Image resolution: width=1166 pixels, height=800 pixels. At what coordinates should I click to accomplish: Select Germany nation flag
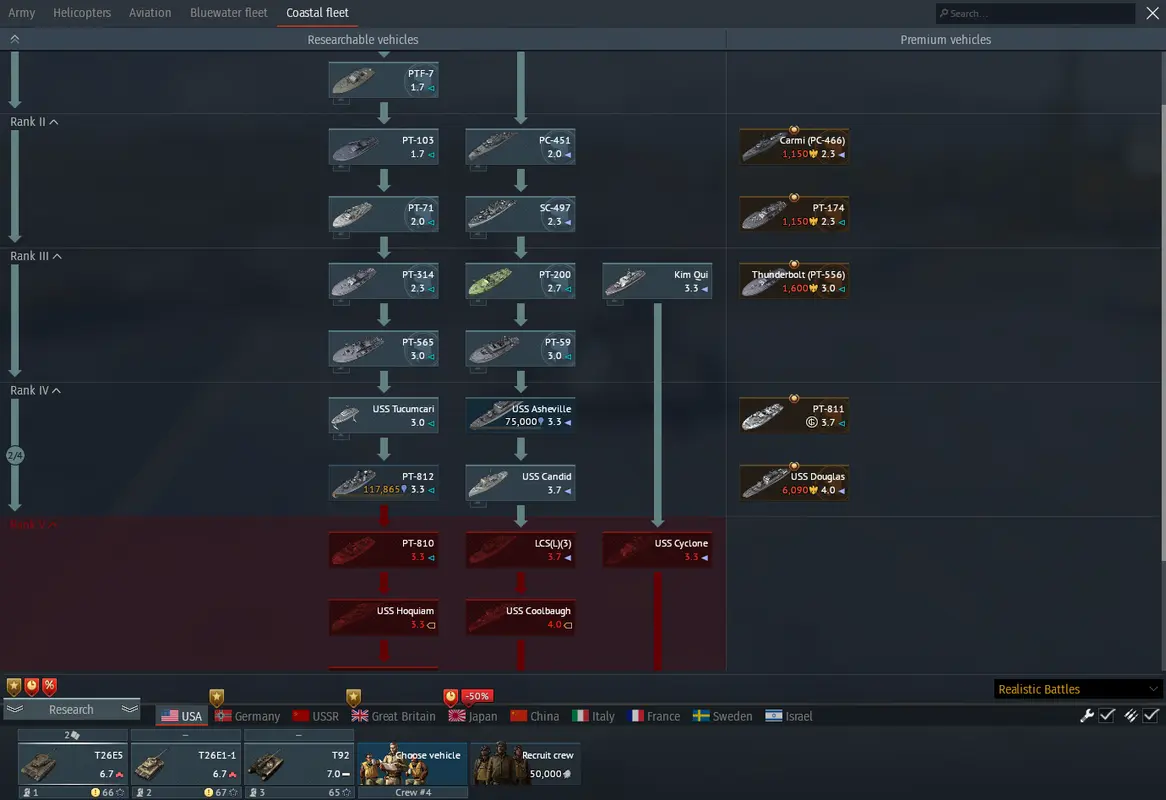click(x=247, y=716)
